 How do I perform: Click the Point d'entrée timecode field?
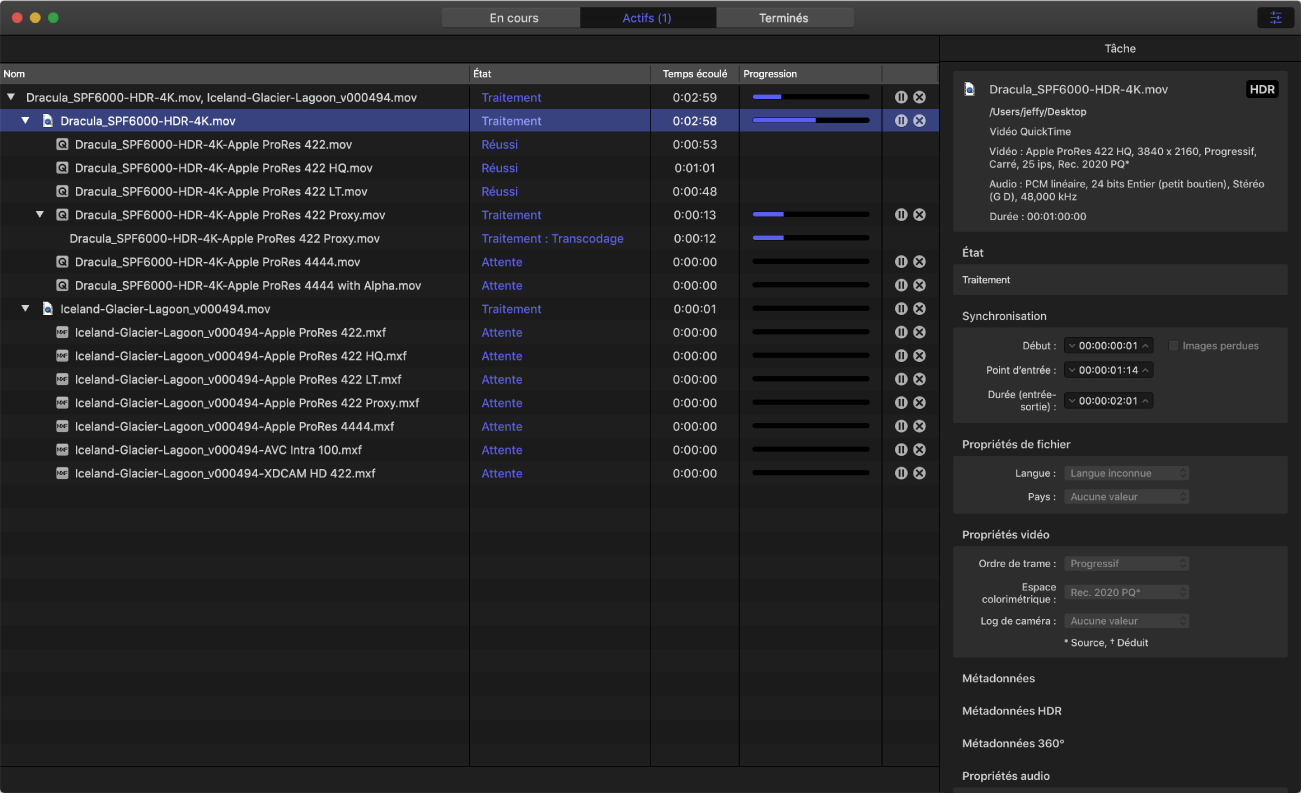coord(1109,370)
